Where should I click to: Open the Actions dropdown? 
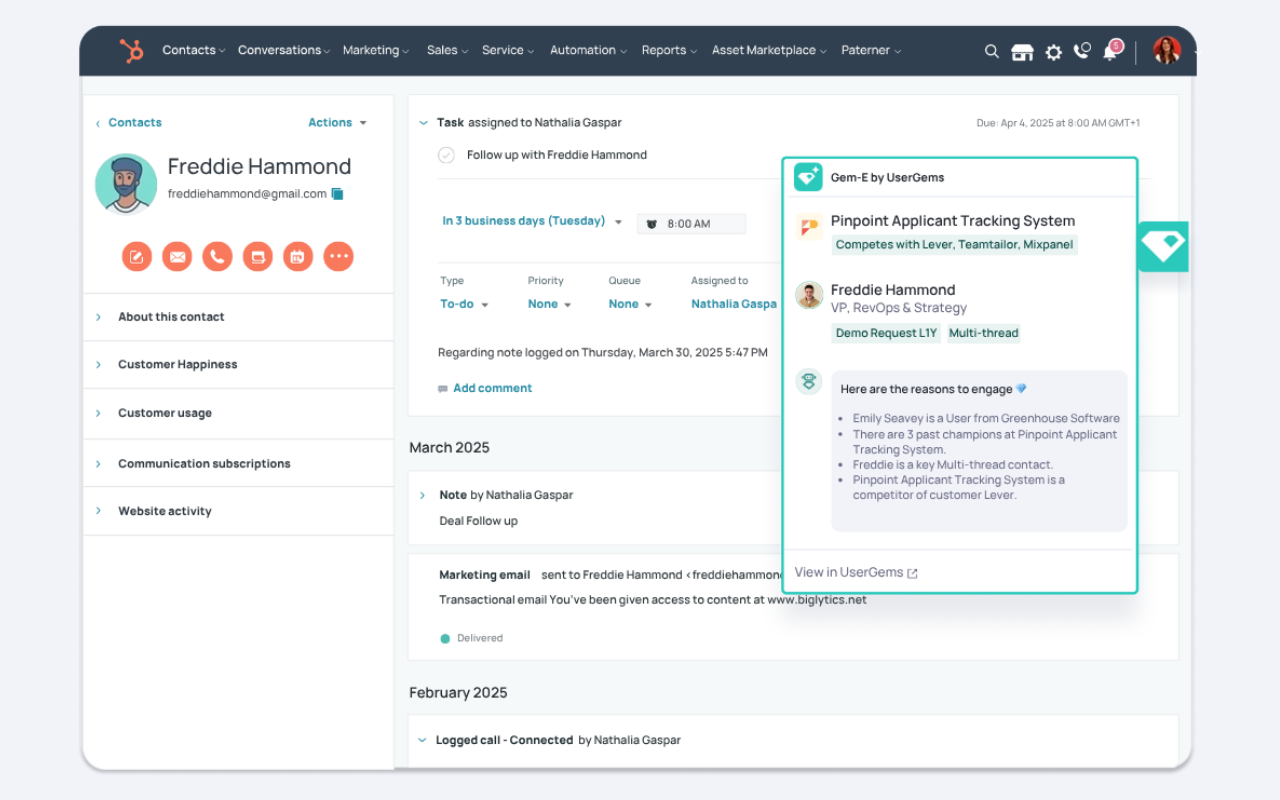pos(337,123)
